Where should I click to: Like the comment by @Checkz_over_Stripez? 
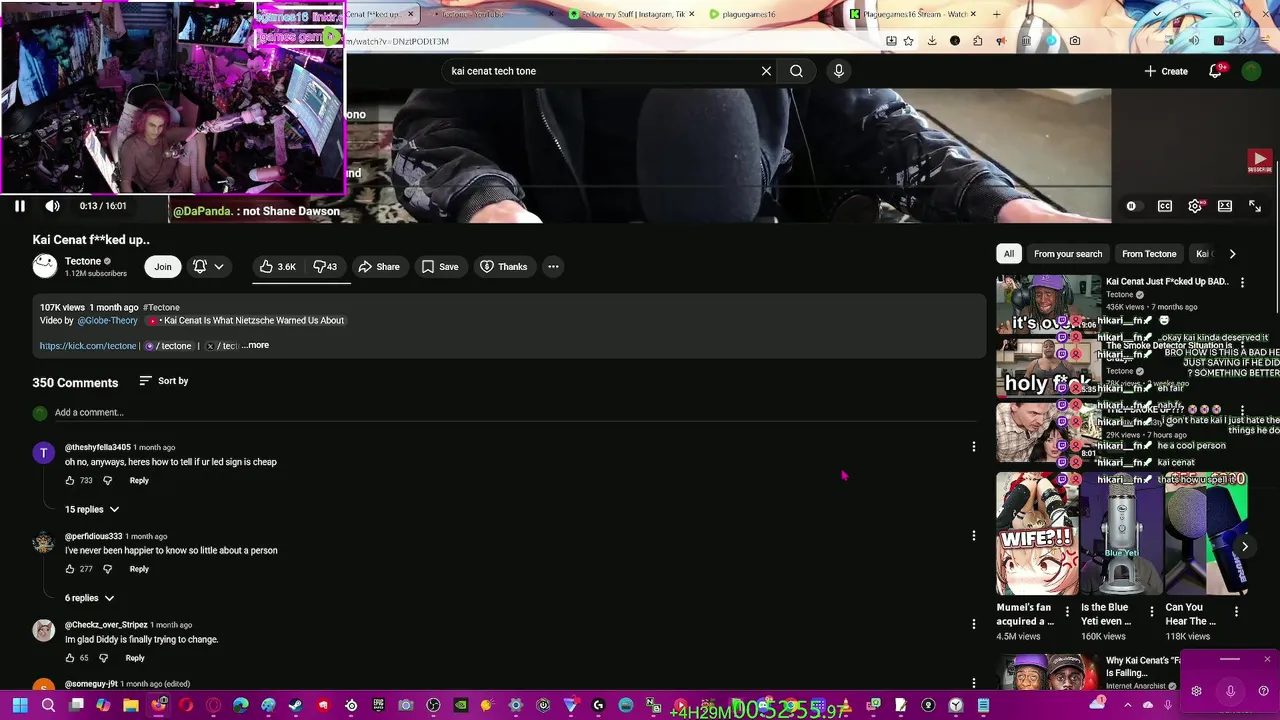coord(70,658)
